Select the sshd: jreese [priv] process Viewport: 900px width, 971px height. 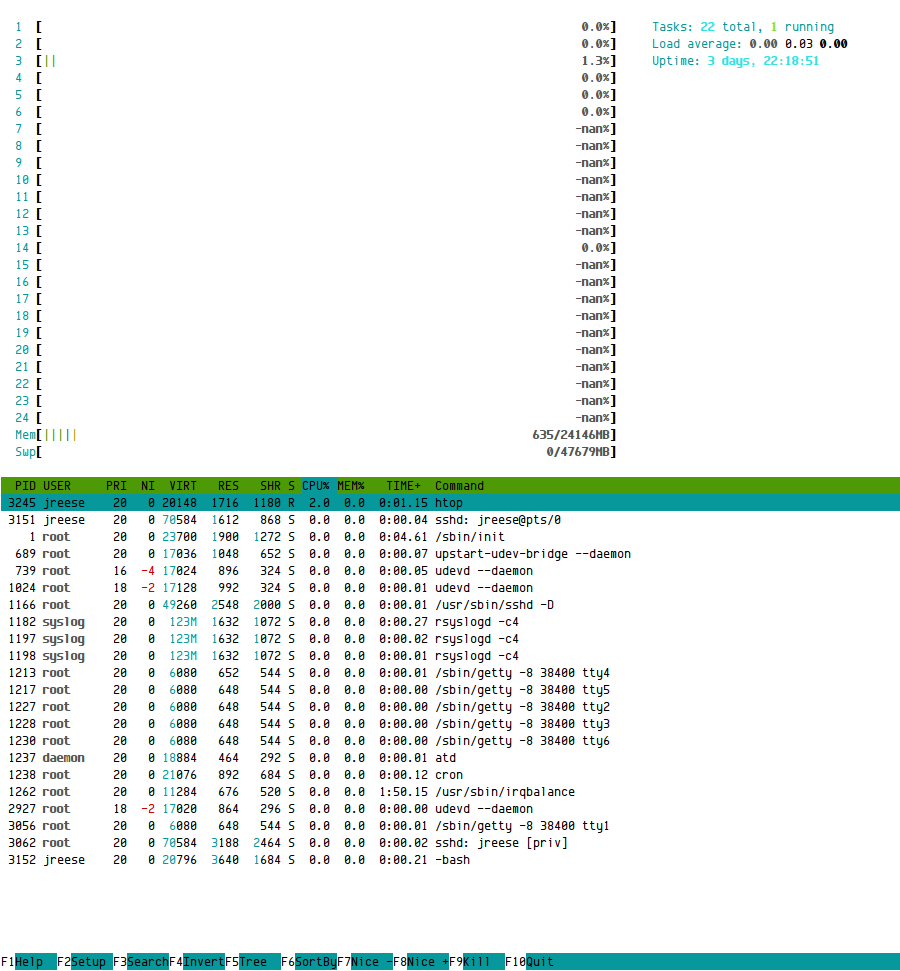click(450, 843)
